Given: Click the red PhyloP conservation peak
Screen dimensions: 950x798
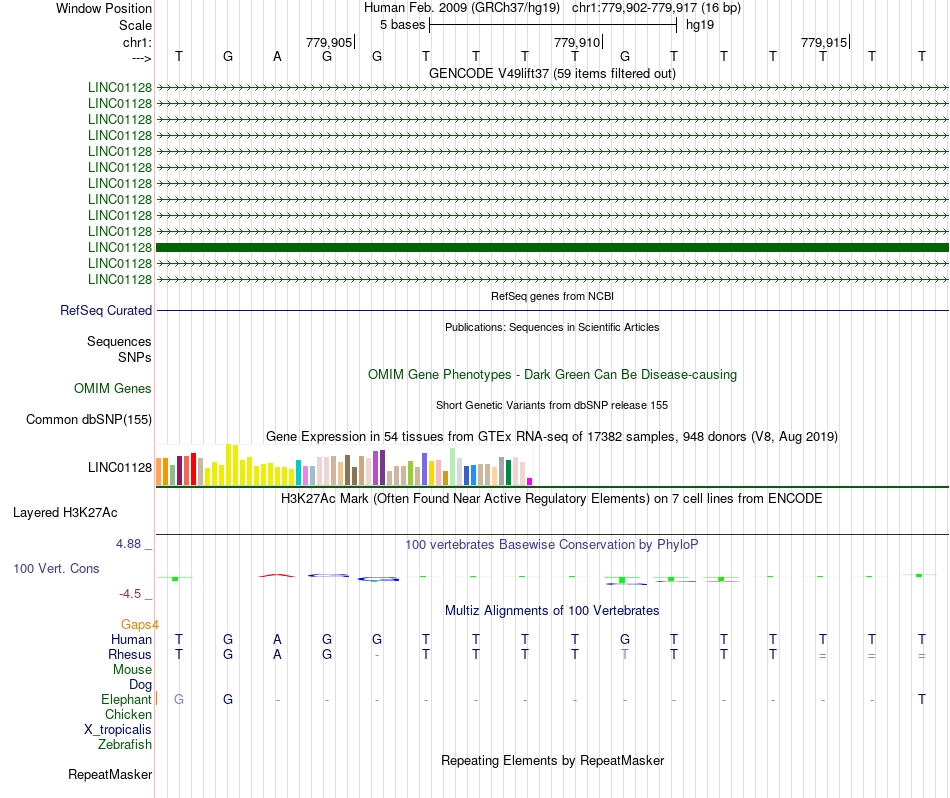Looking at the screenshot, I should [277, 575].
